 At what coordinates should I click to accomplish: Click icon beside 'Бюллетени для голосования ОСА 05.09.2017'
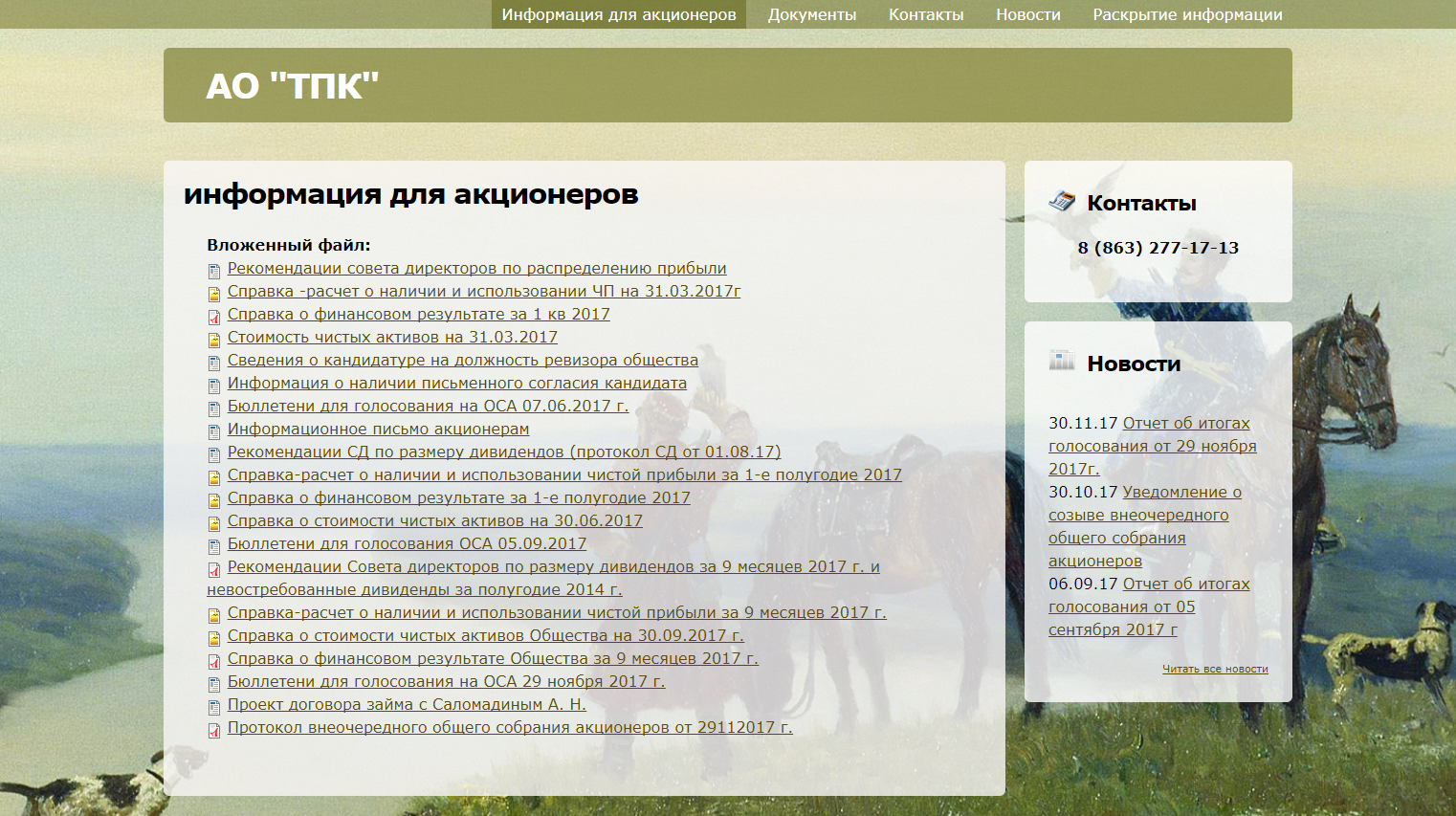tap(214, 546)
